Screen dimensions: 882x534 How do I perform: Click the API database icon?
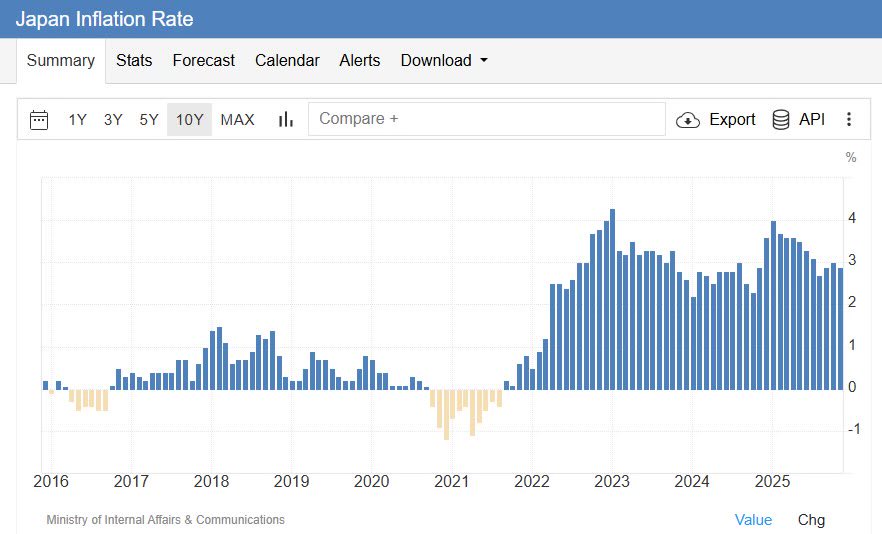click(781, 120)
